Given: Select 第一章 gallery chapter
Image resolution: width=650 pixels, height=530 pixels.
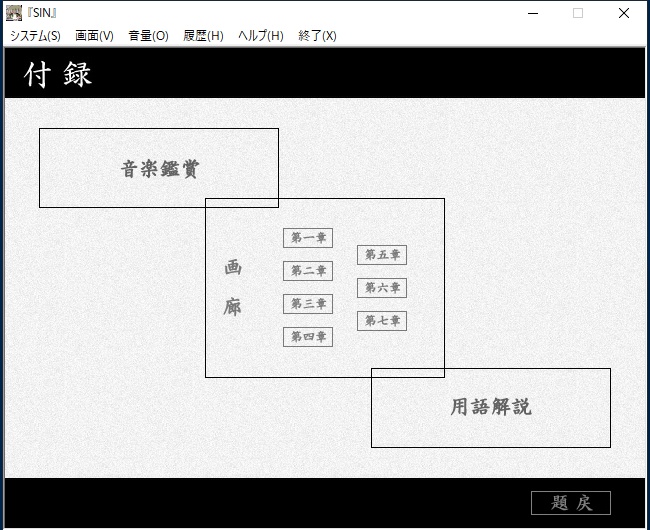Looking at the screenshot, I should tap(308, 238).
